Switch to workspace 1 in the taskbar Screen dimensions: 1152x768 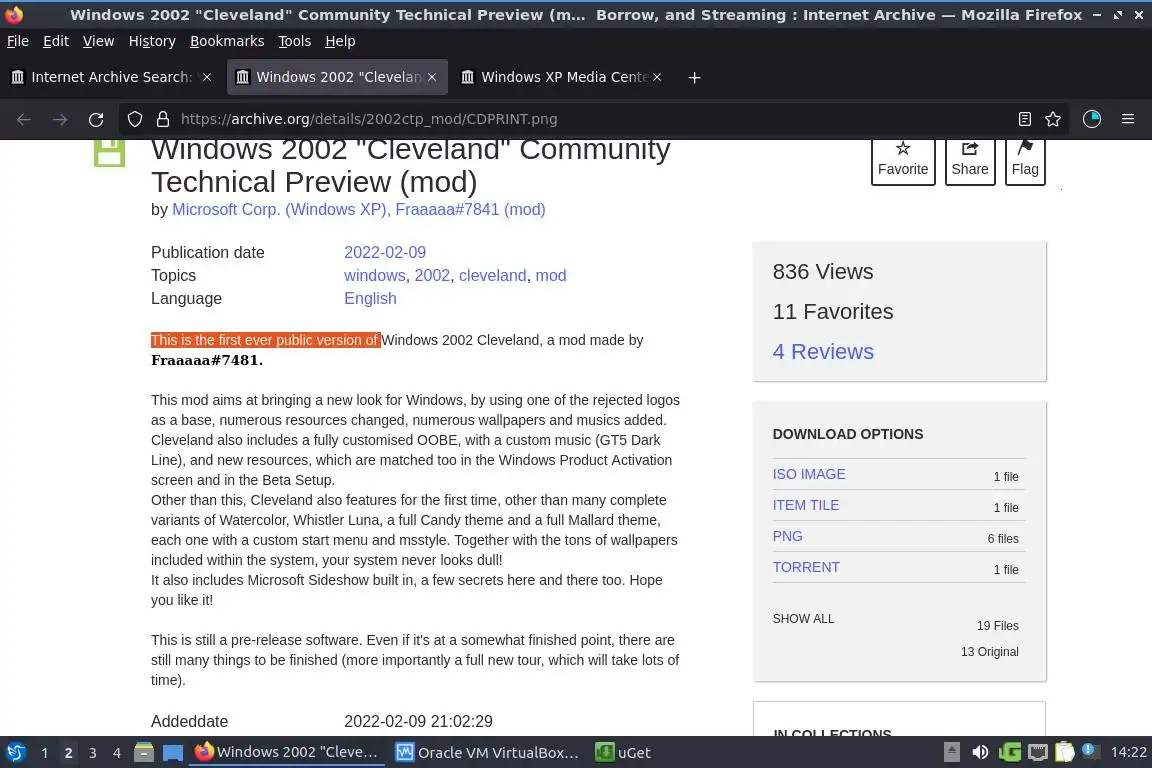44,753
